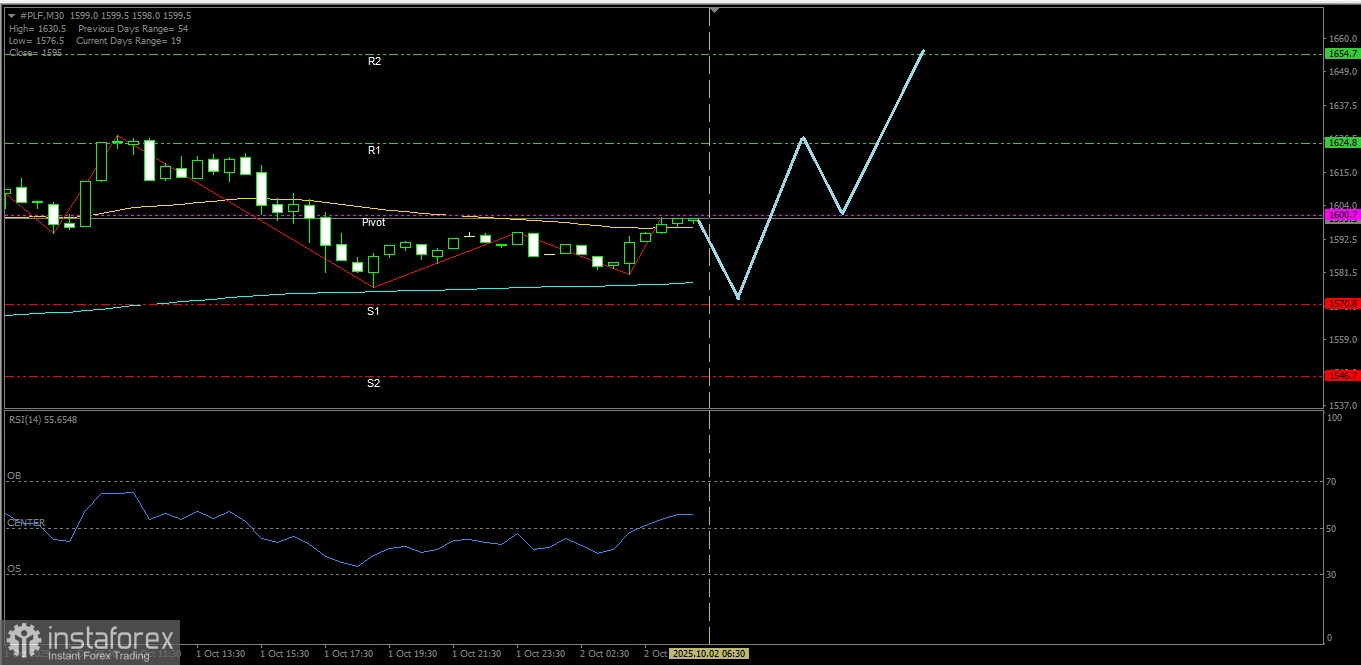Click the RSI(14) indicator label
Viewport: 1361px width, 665px height.
pyautogui.click(x=42, y=419)
